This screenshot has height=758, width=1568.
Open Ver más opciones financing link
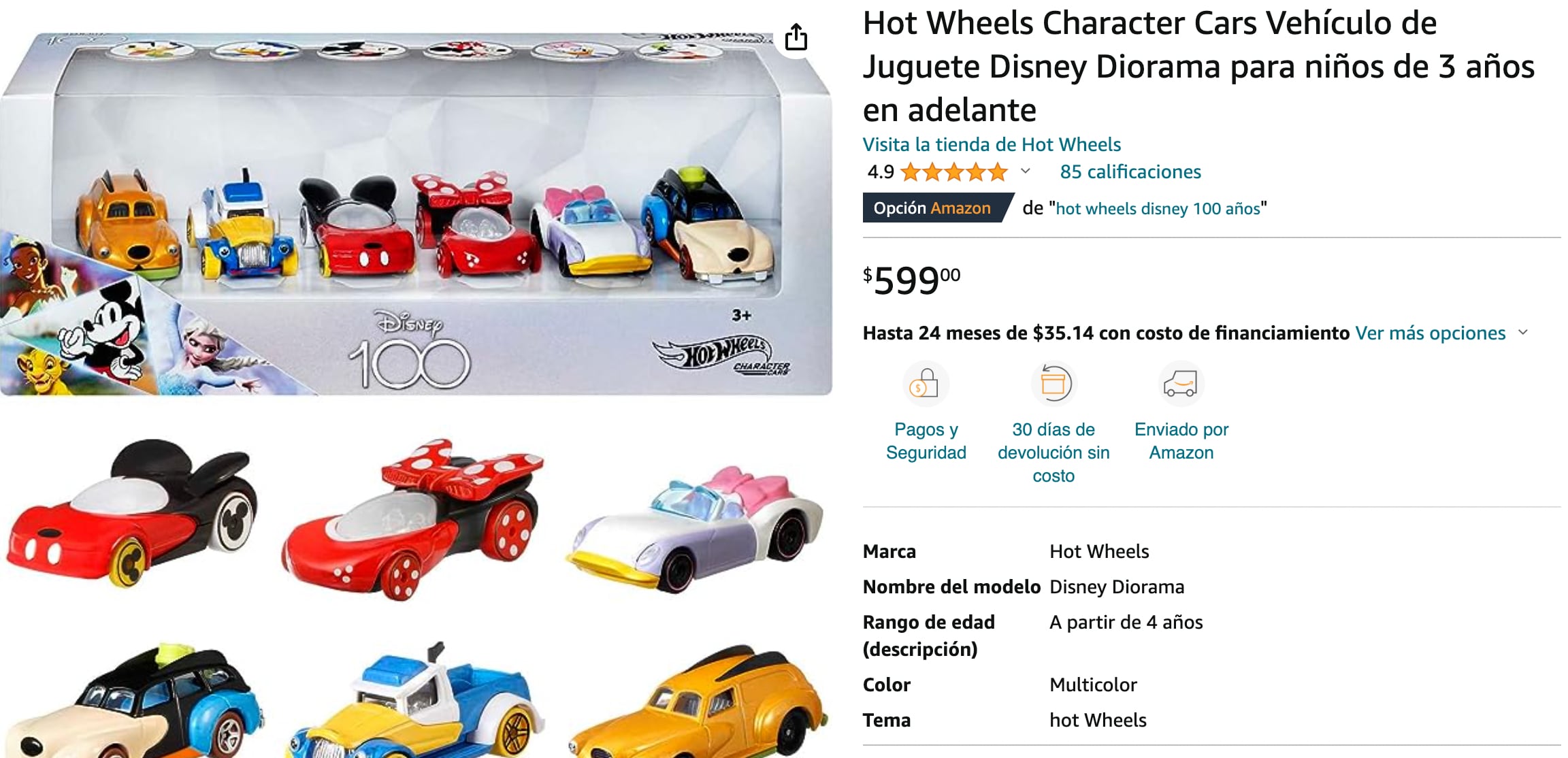[x=1430, y=333]
